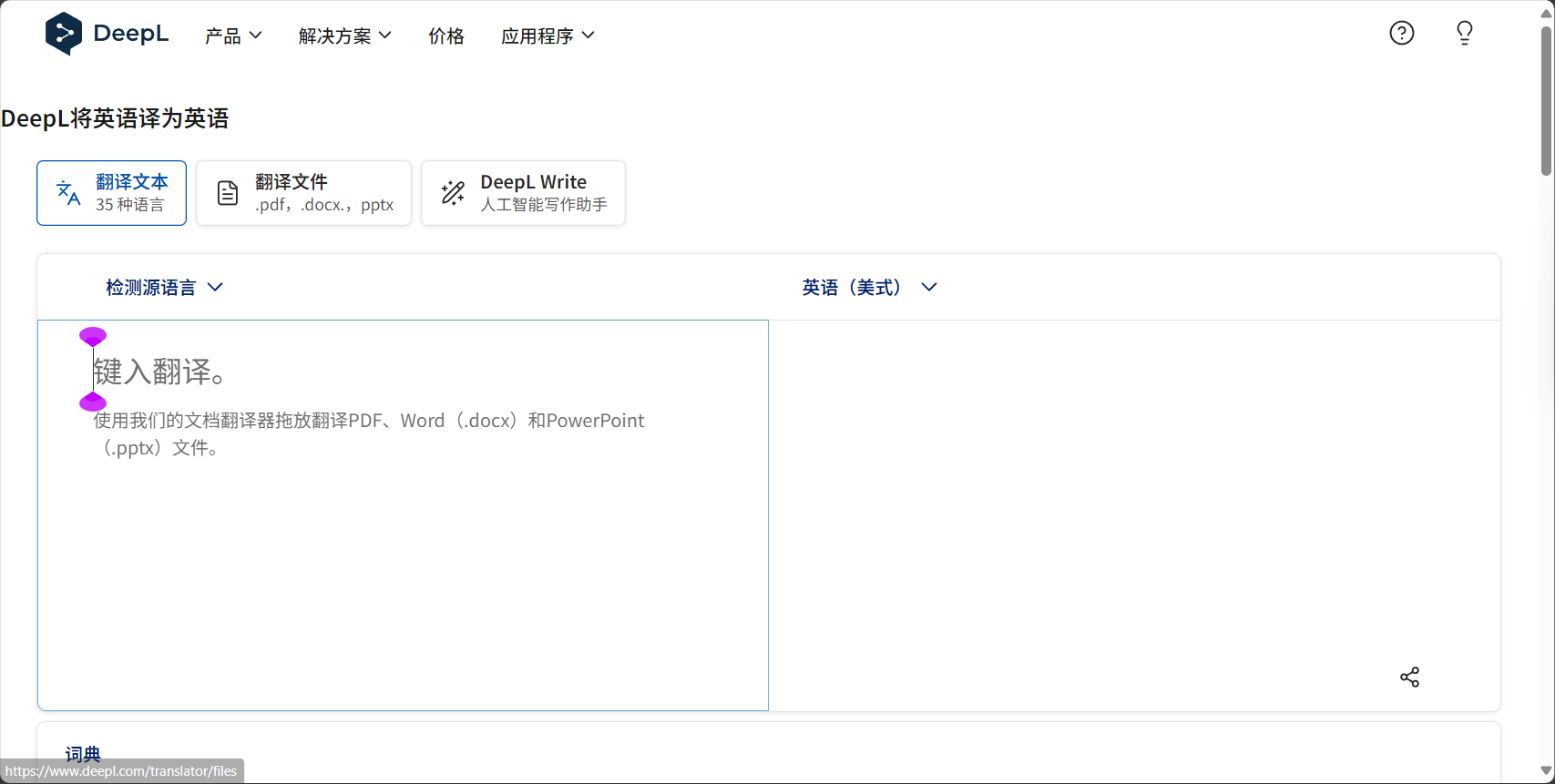Viewport: 1555px width, 784px height.
Task: Select the 翻译文本 tab
Action: pos(112,193)
